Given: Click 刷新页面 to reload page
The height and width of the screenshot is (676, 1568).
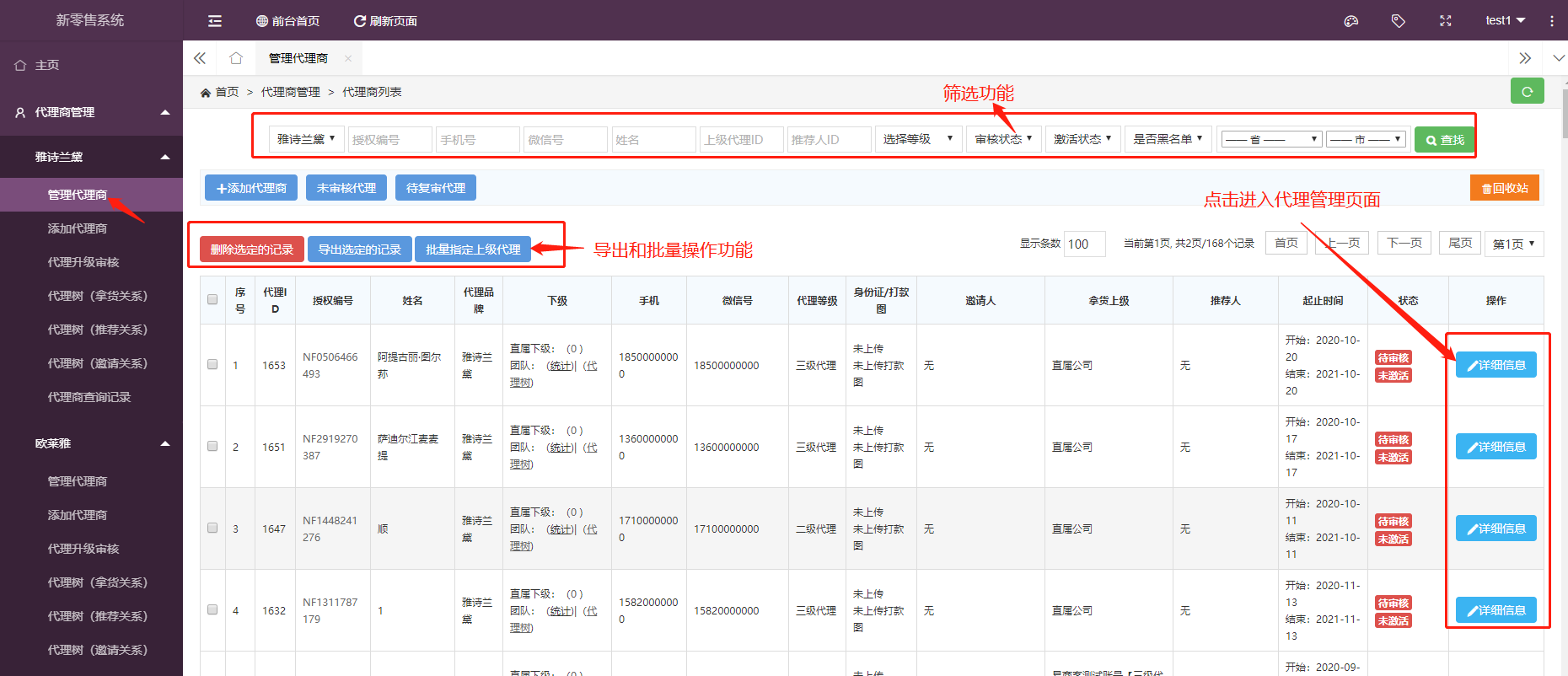Looking at the screenshot, I should click(385, 21).
